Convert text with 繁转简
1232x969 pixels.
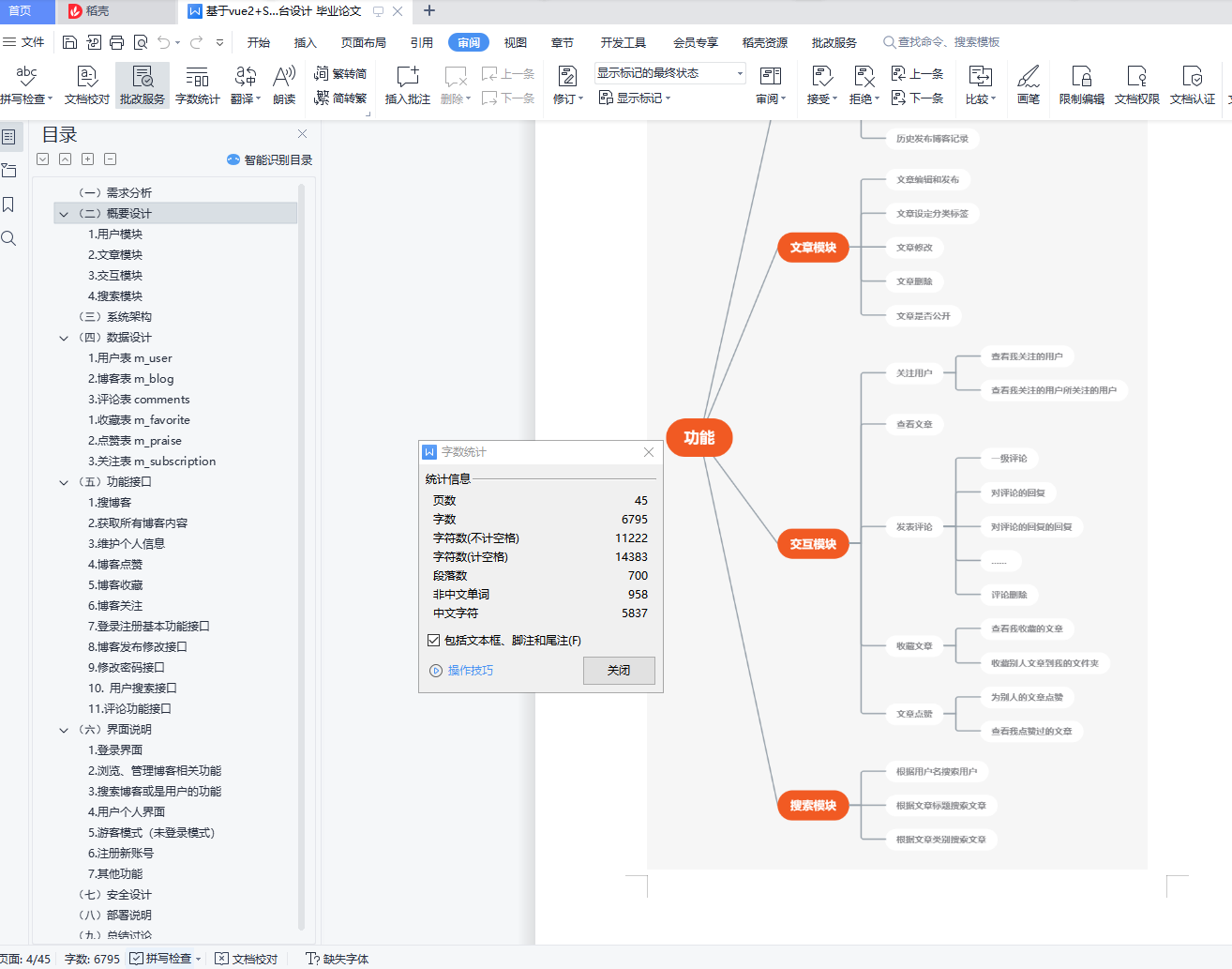(x=340, y=74)
